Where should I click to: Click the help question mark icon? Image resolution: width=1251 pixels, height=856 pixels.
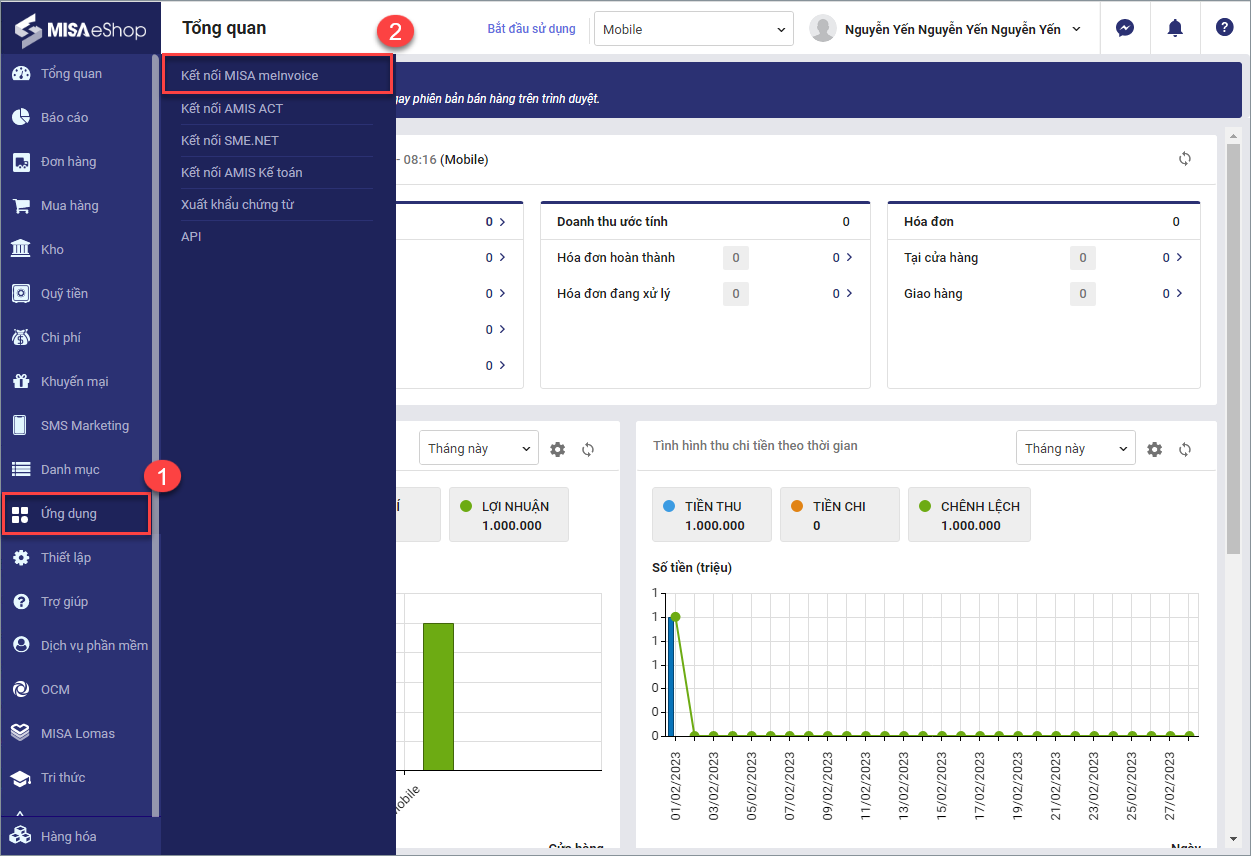click(1224, 28)
